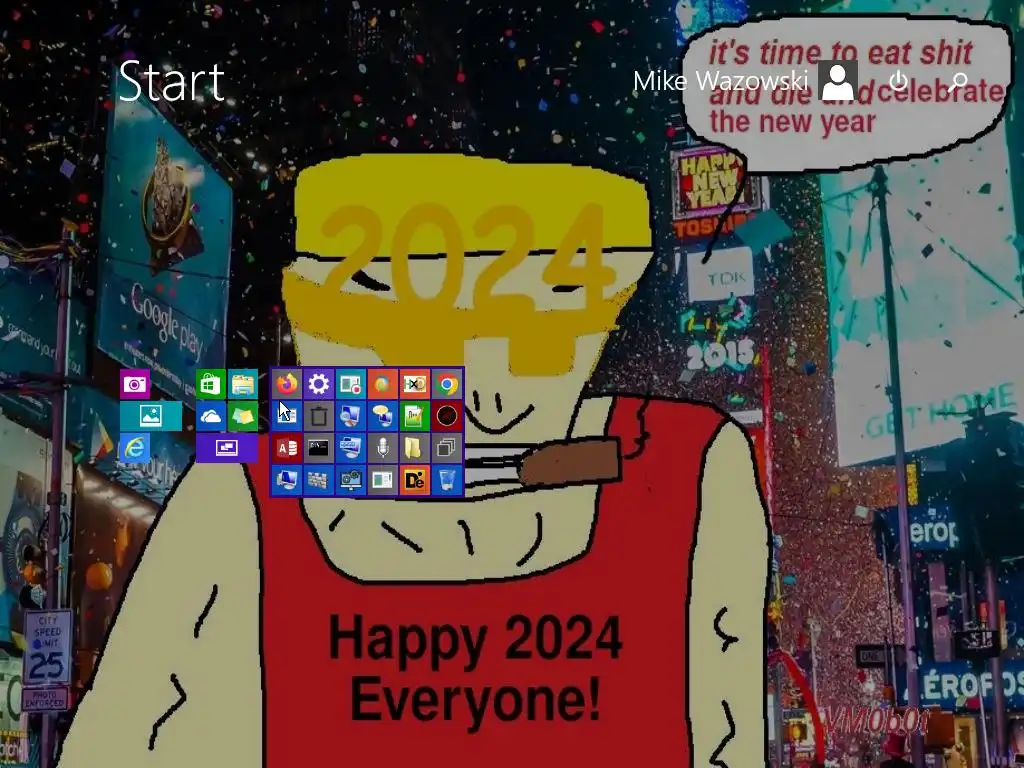Open the gray trash can tile
Image resolution: width=1024 pixels, height=768 pixels.
(x=319, y=416)
